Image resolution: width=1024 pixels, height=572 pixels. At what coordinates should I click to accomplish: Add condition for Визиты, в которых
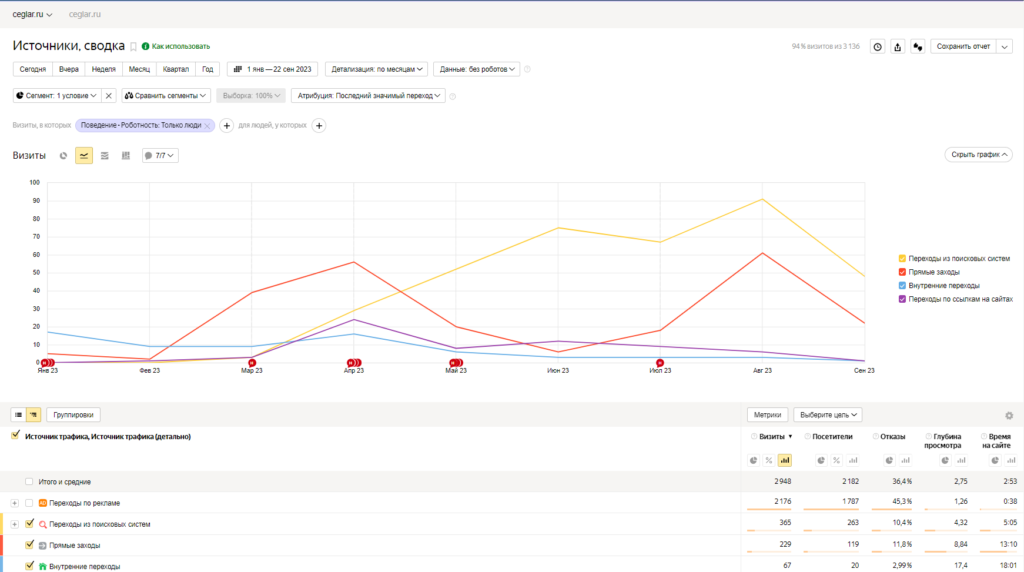tap(227, 125)
